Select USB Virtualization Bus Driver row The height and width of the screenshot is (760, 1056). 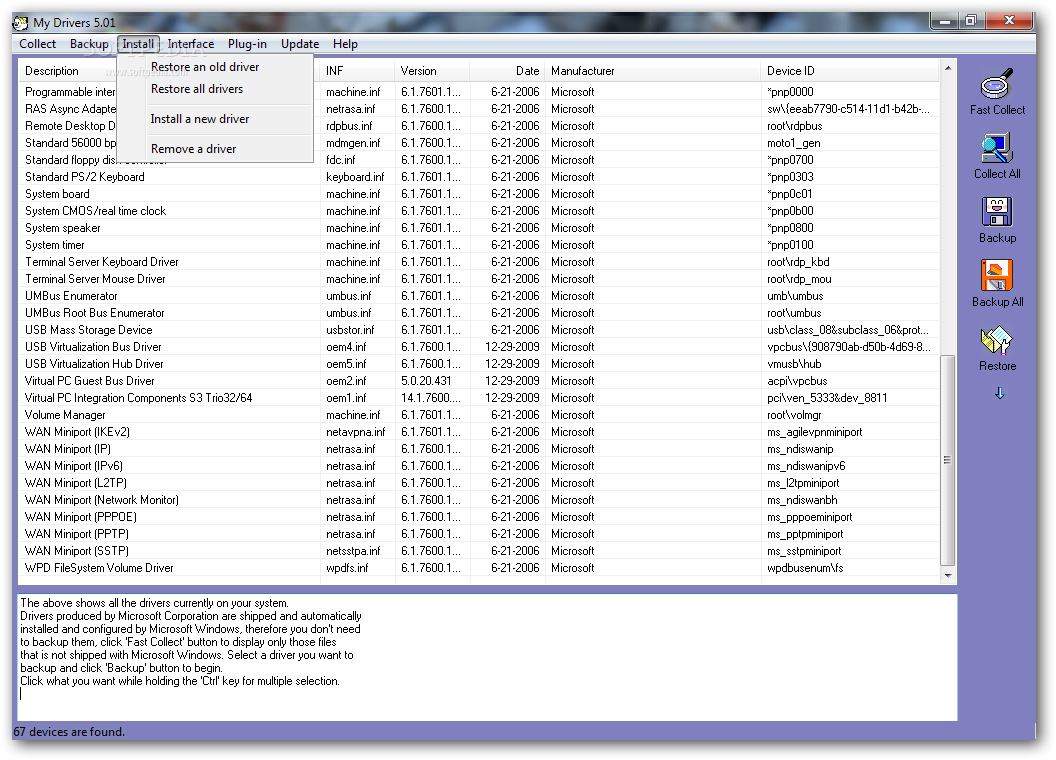tap(479, 347)
